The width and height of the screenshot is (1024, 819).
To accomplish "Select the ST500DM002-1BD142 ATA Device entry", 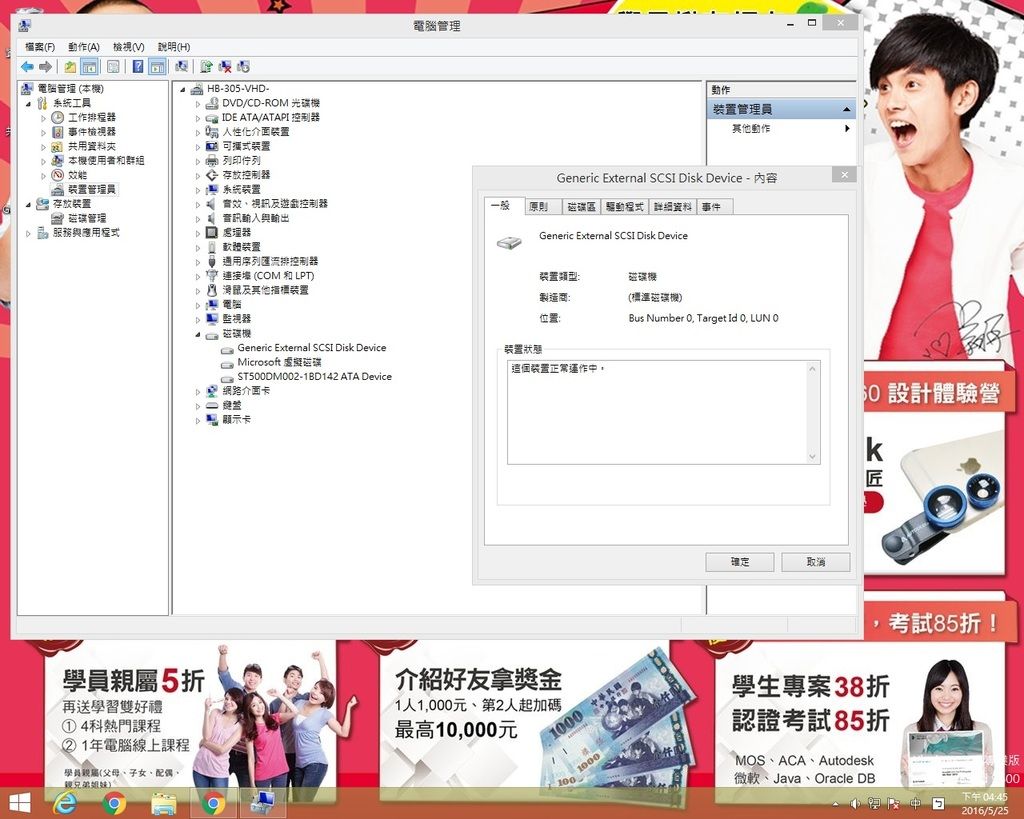I will pyautogui.click(x=314, y=377).
